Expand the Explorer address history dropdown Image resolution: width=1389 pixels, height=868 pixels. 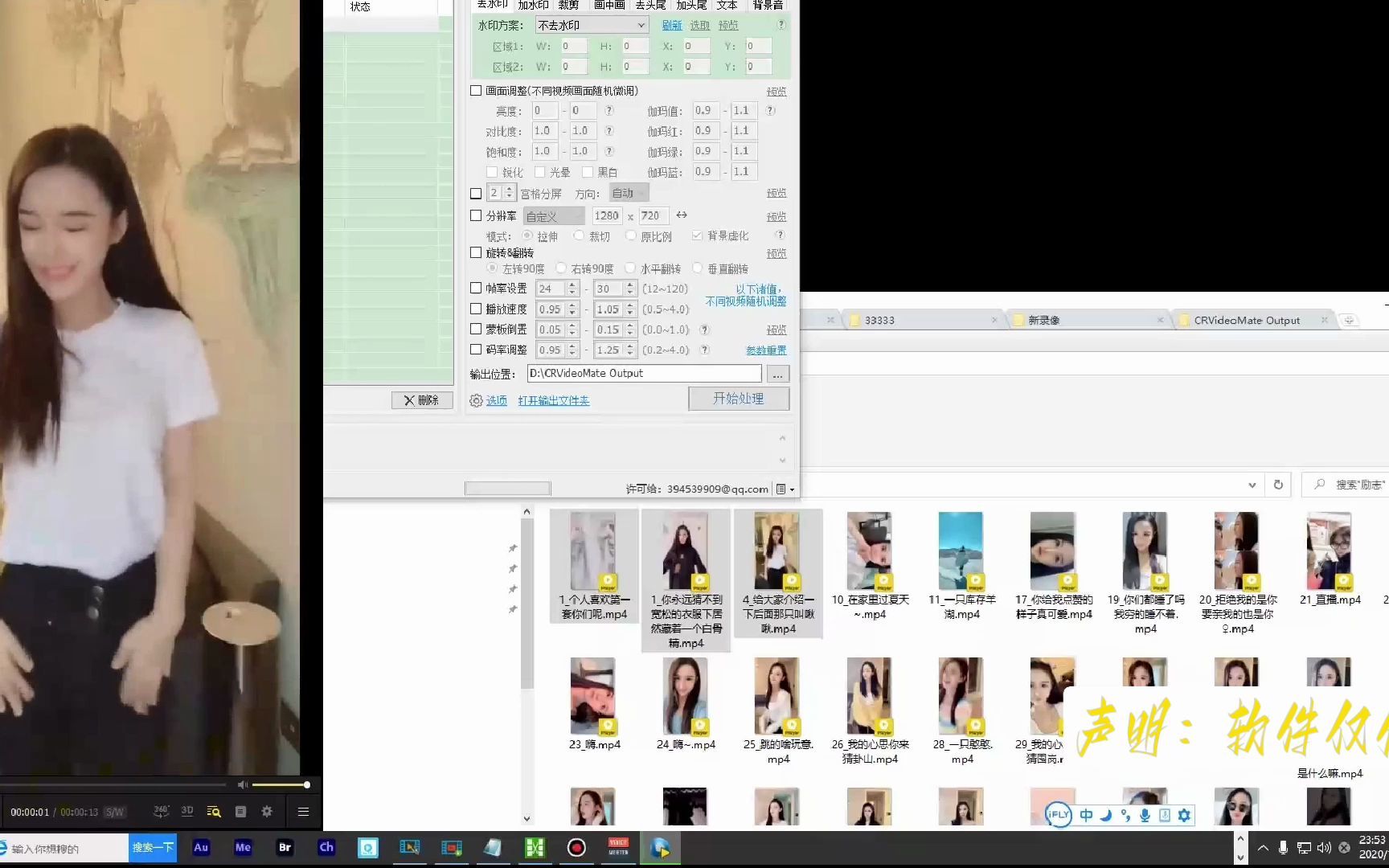pos(1252,485)
